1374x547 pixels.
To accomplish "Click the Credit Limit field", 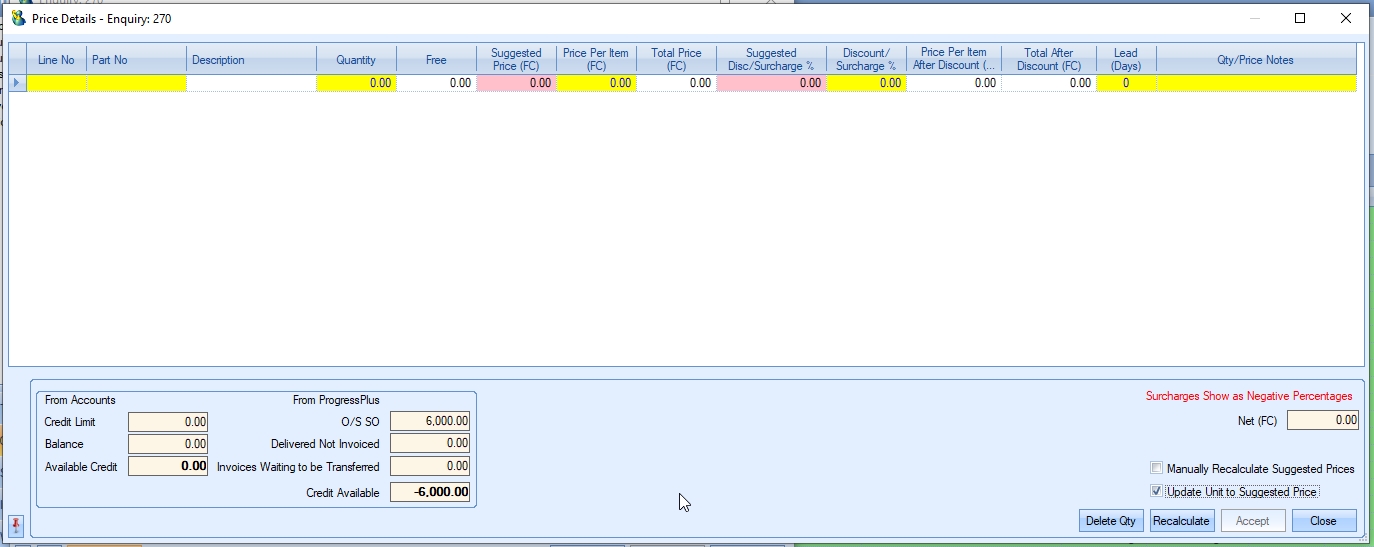I will click(168, 422).
